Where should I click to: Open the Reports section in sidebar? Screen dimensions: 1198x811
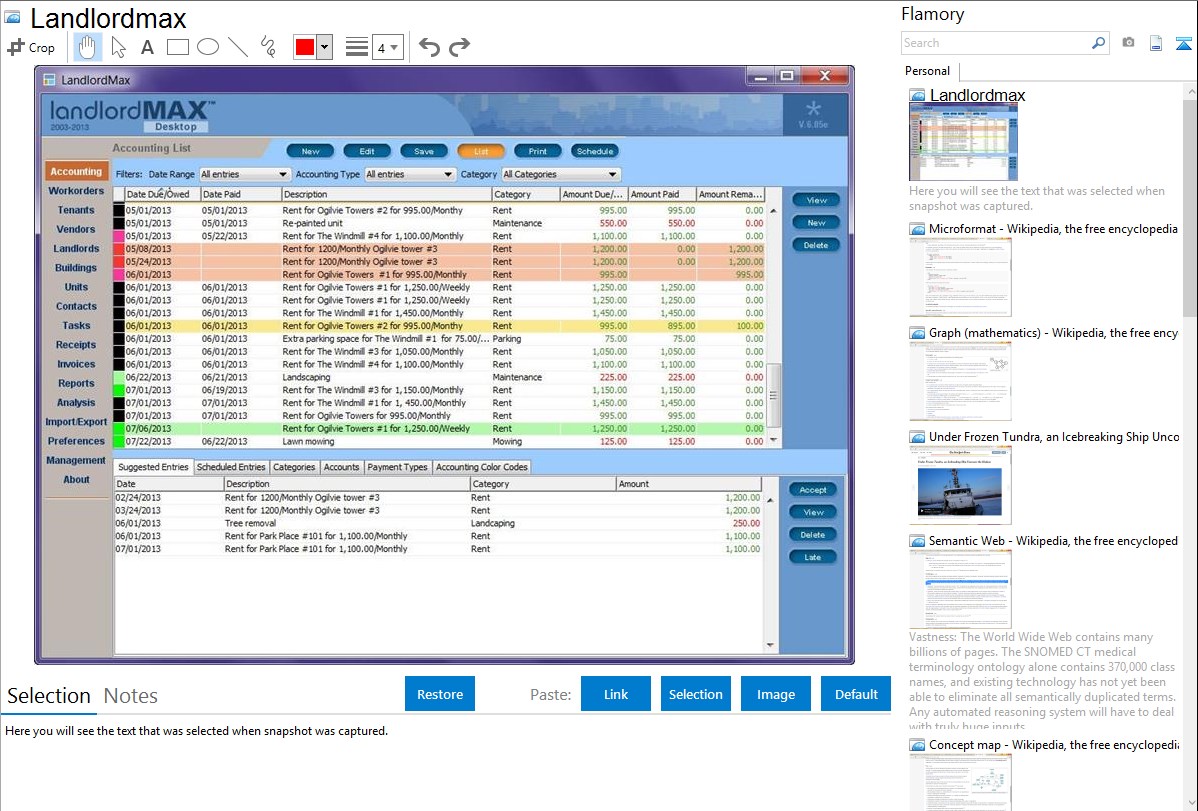click(76, 384)
